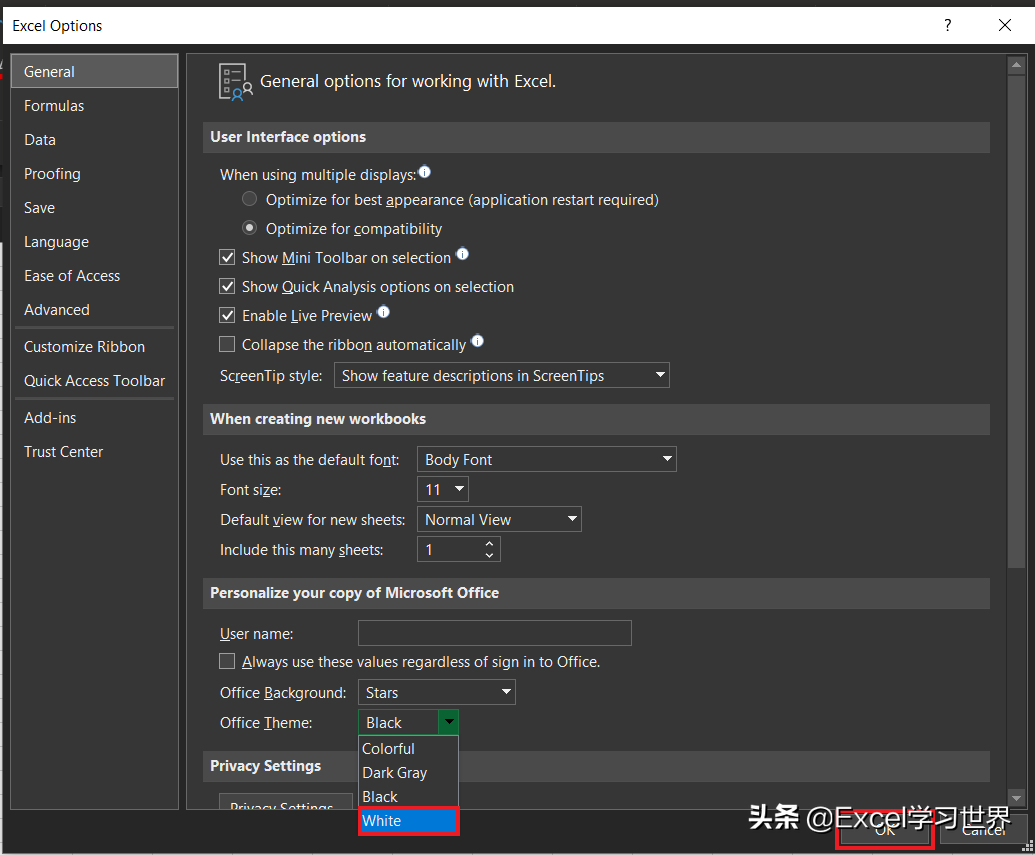Check Always use these values checkbox
Screen dimensions: 1035x855
(x=227, y=661)
